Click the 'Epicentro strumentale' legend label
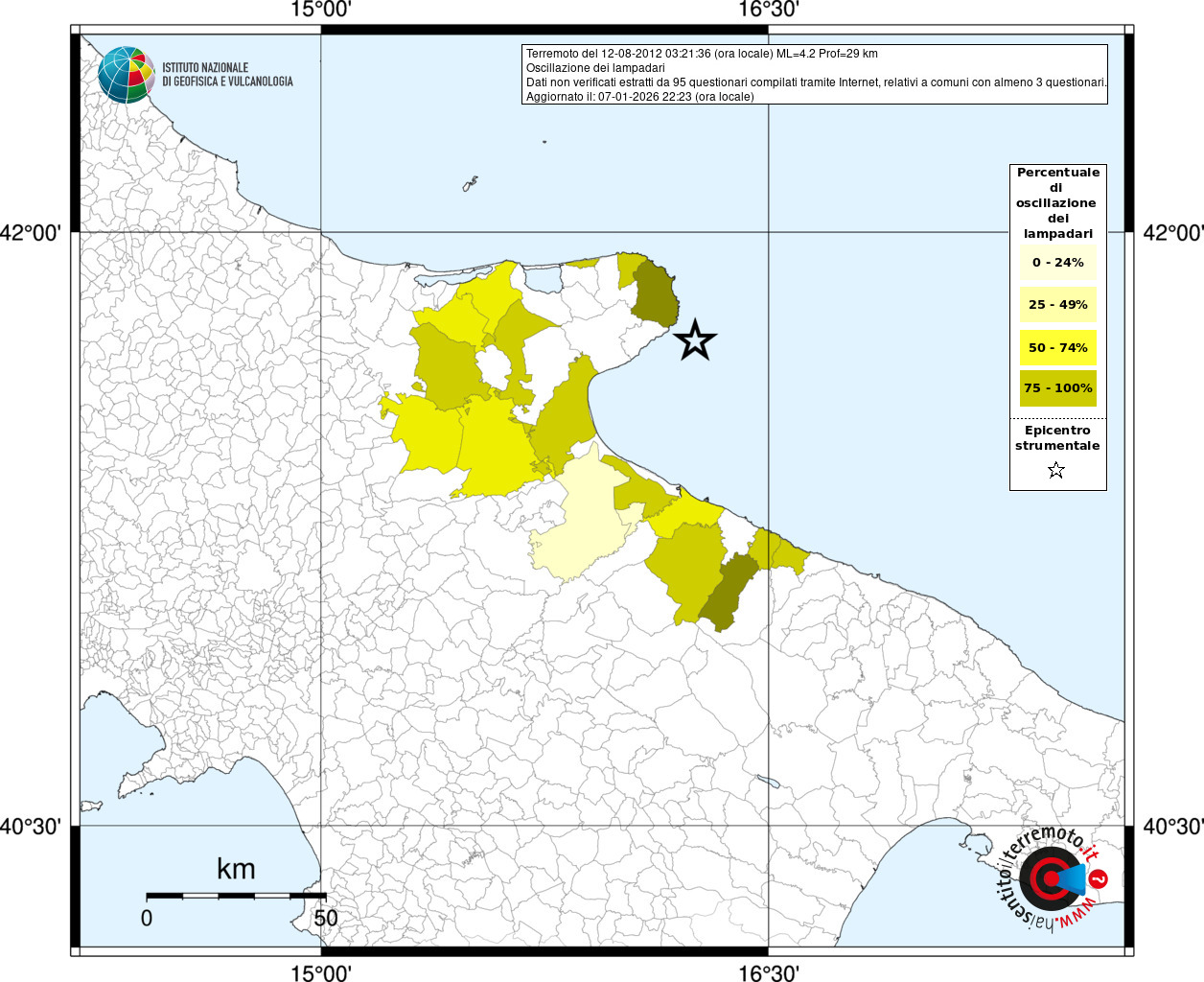 tap(1057, 437)
